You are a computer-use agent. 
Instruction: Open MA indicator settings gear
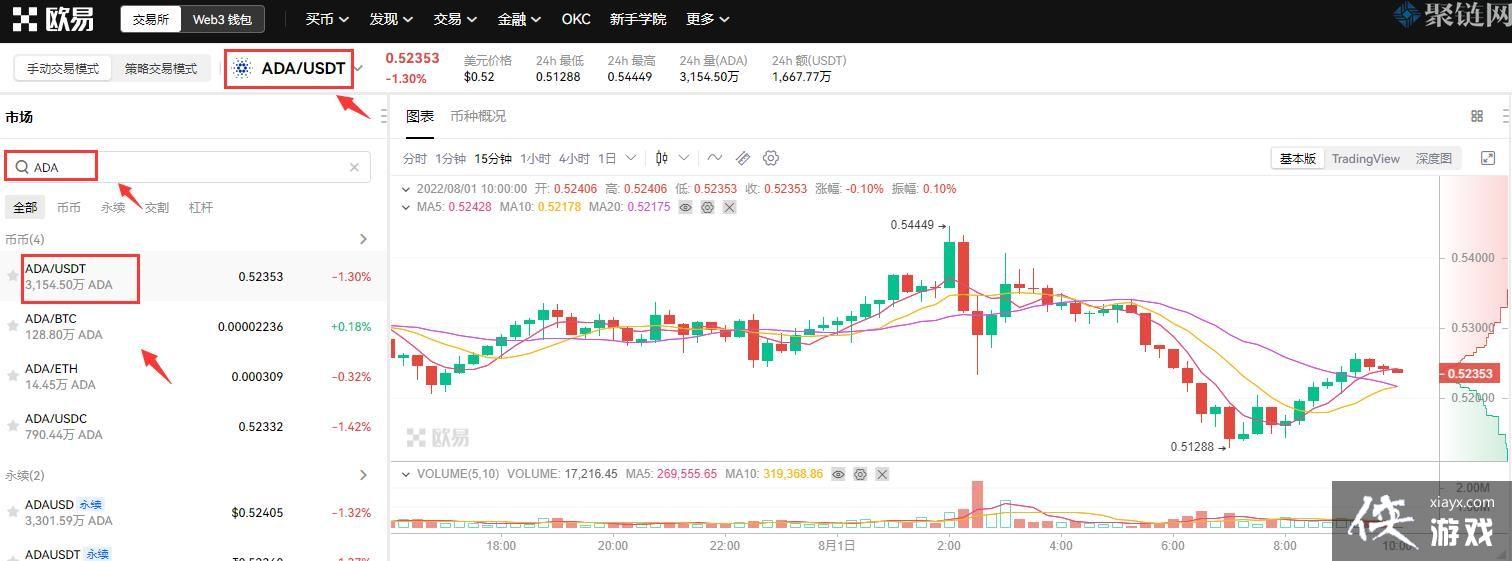coord(707,207)
